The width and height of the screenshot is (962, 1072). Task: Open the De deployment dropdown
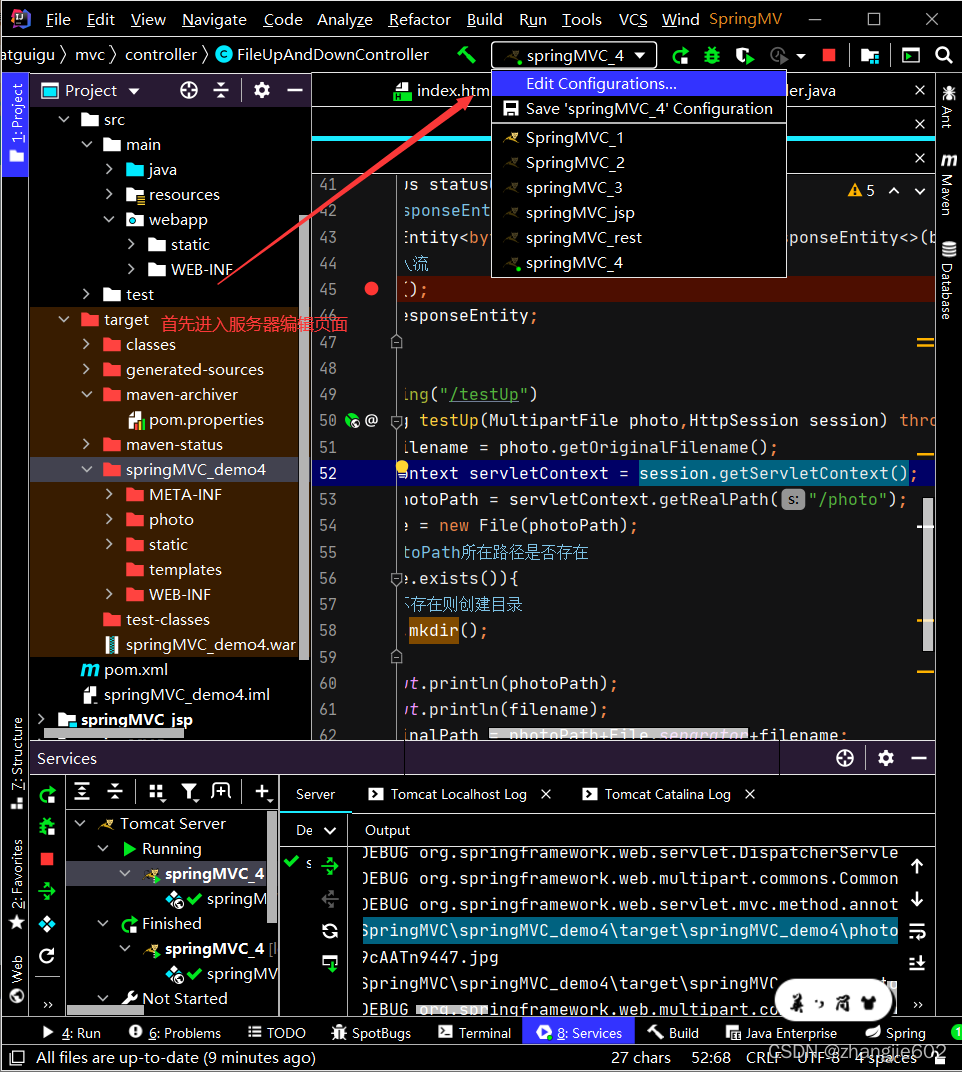315,830
